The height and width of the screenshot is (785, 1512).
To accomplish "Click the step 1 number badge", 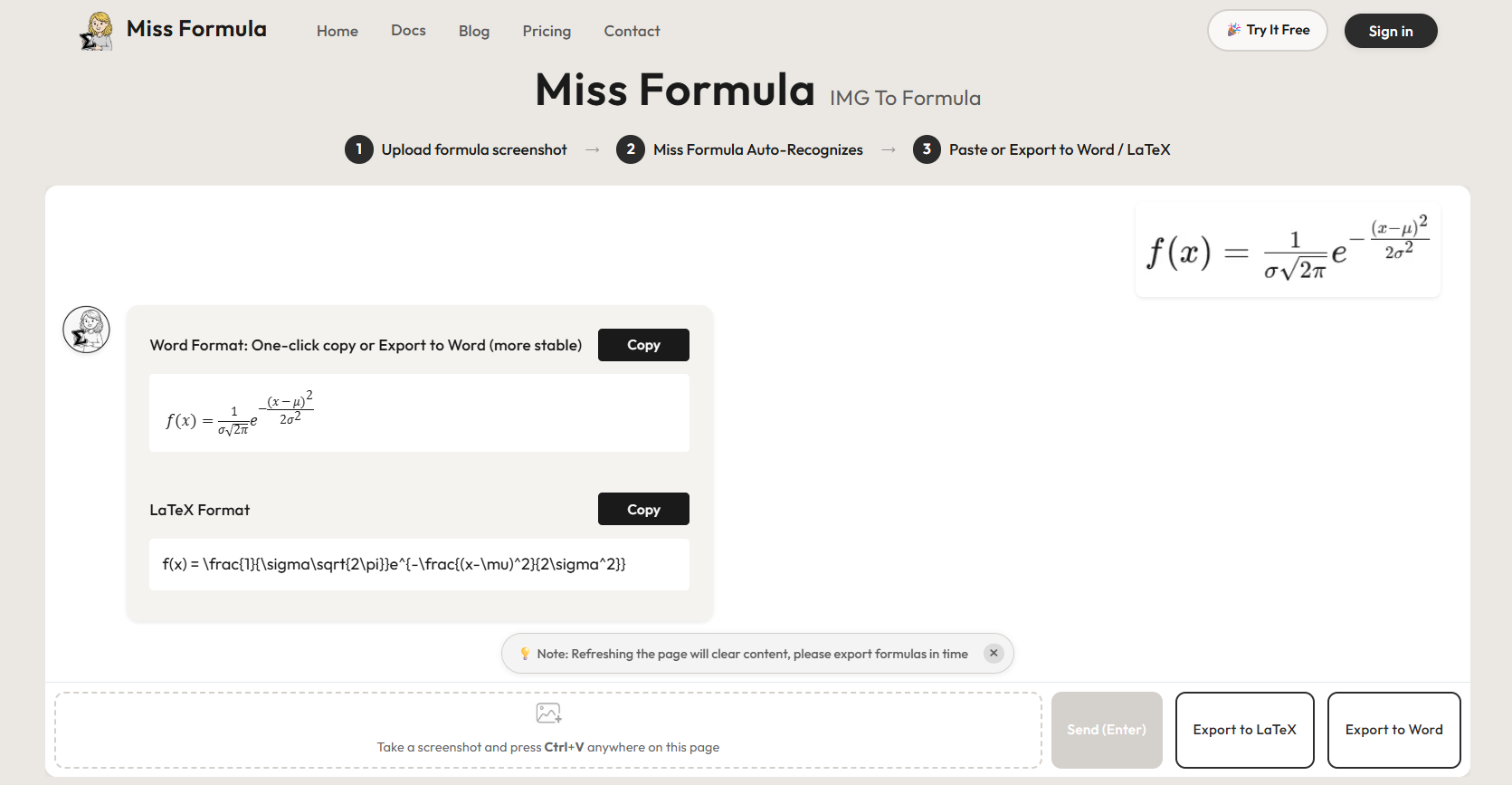I will pos(358,149).
